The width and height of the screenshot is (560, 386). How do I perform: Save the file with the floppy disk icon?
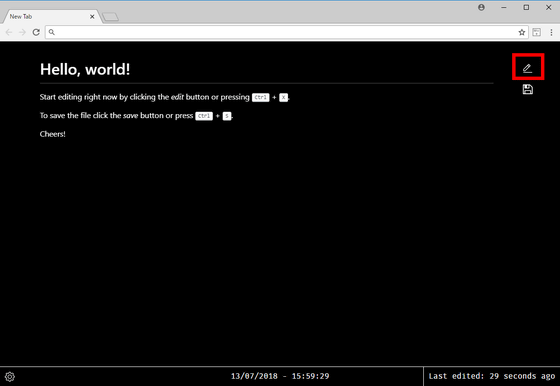click(528, 89)
